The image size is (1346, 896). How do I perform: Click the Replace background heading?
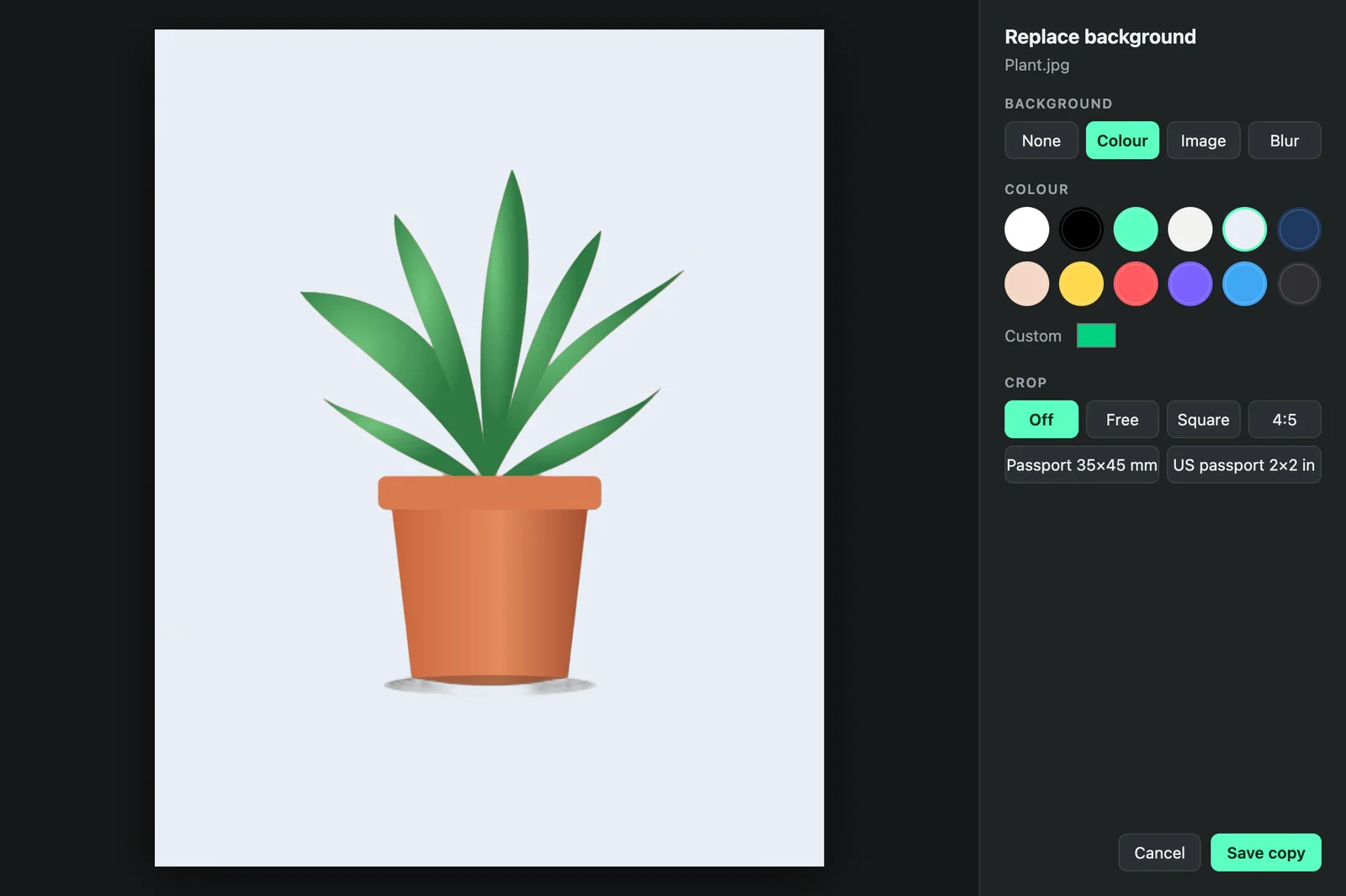tap(1100, 37)
